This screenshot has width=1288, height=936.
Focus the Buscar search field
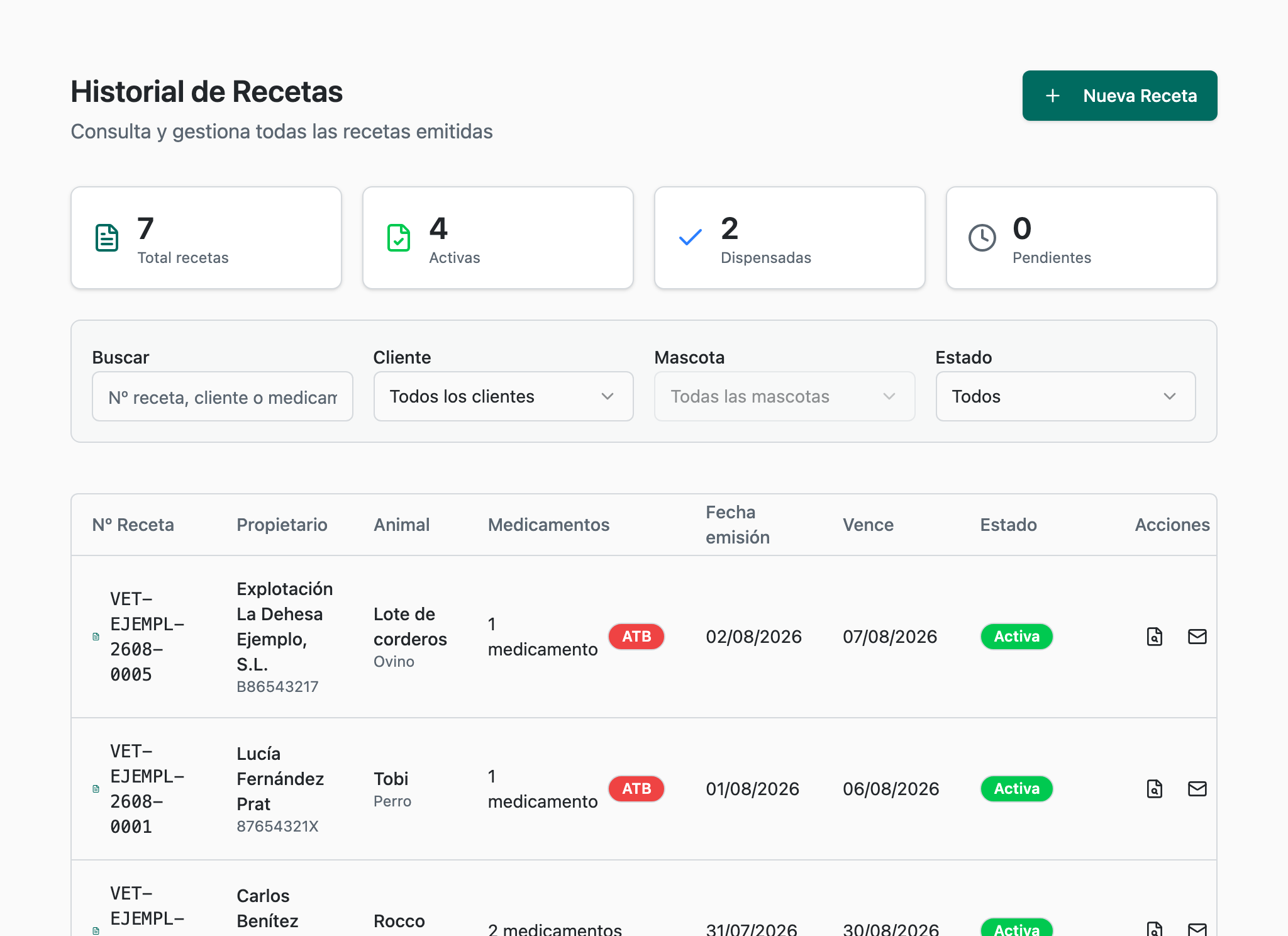point(223,396)
